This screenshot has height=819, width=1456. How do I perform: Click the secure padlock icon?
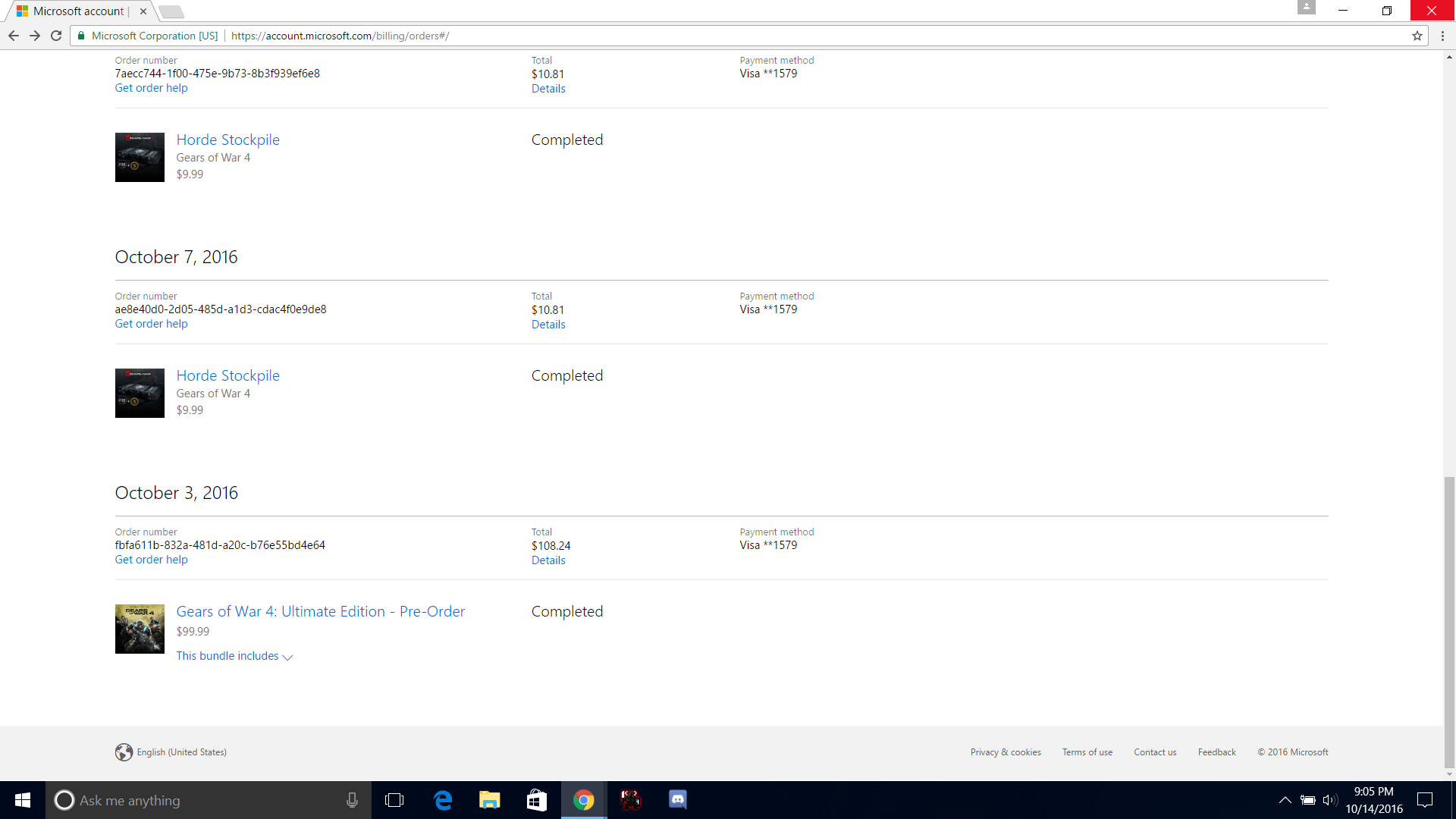click(x=81, y=36)
